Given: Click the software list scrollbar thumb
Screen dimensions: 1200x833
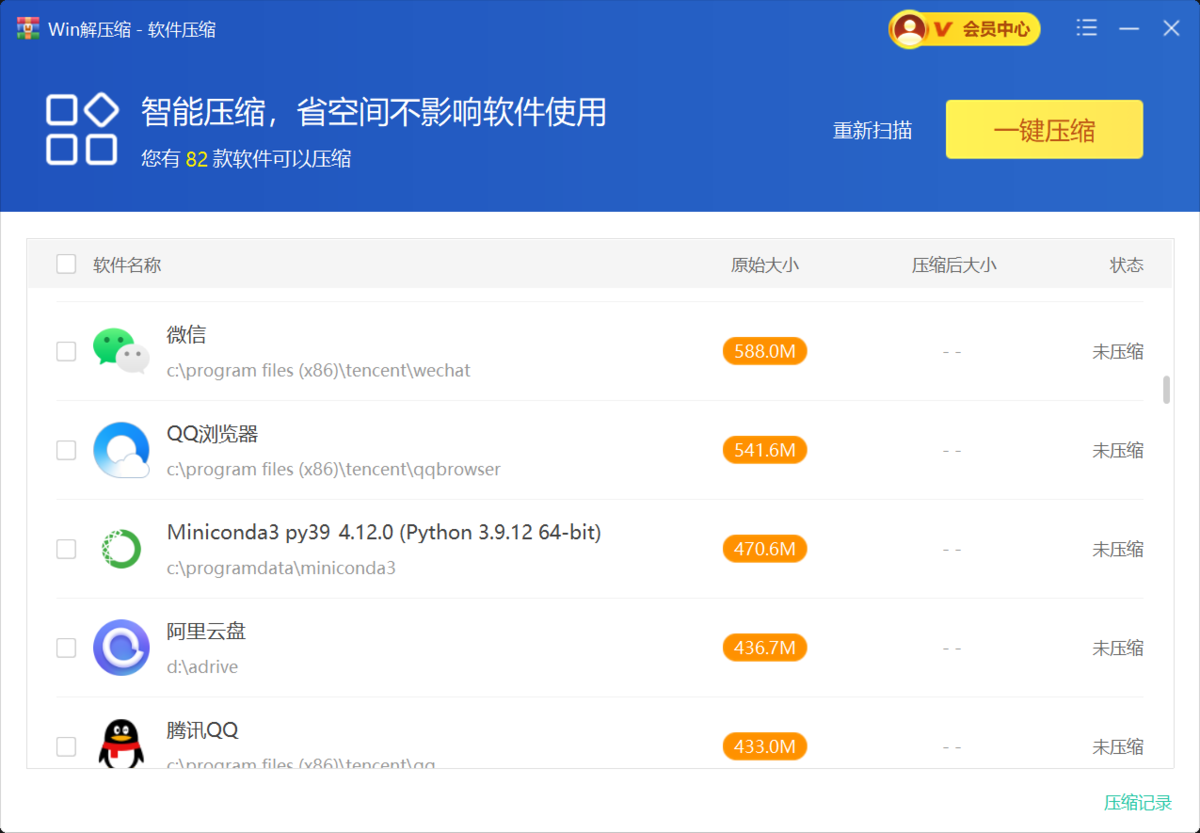Looking at the screenshot, I should [x=1166, y=390].
